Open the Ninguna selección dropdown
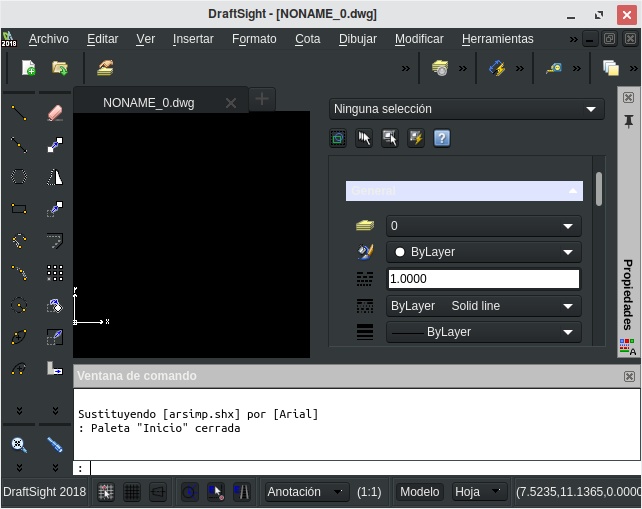Image resolution: width=642 pixels, height=509 pixels. (467, 109)
